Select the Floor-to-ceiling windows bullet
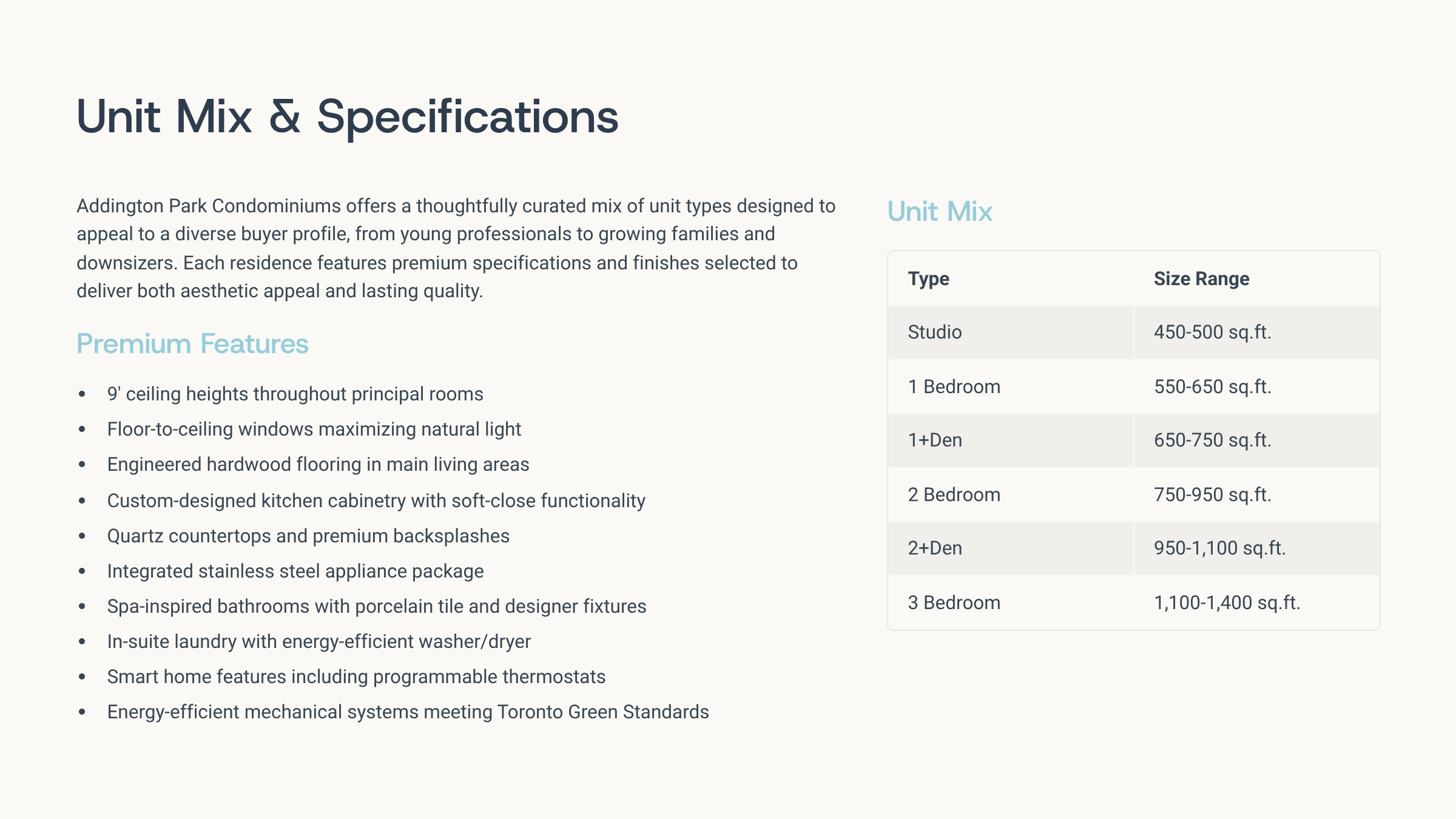This screenshot has width=1456, height=819. [x=314, y=430]
